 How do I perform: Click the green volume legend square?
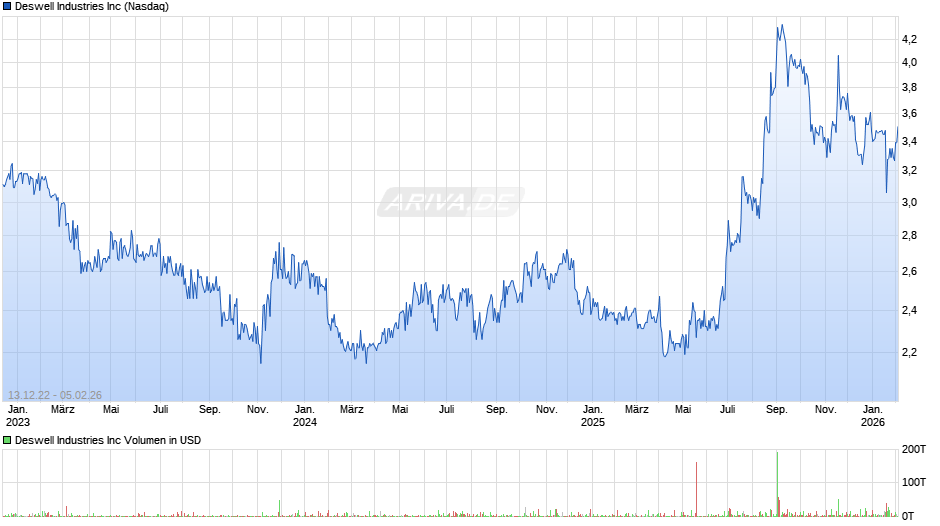(x=7, y=440)
